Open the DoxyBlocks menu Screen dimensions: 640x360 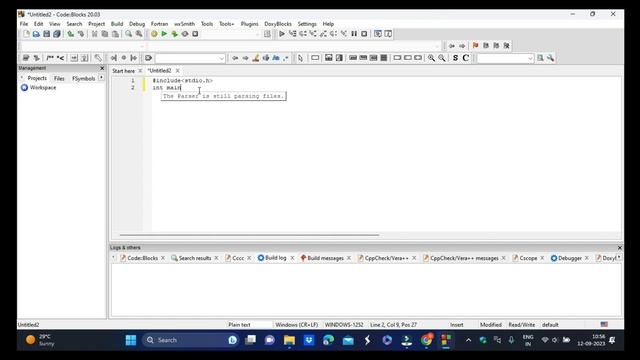click(x=278, y=24)
